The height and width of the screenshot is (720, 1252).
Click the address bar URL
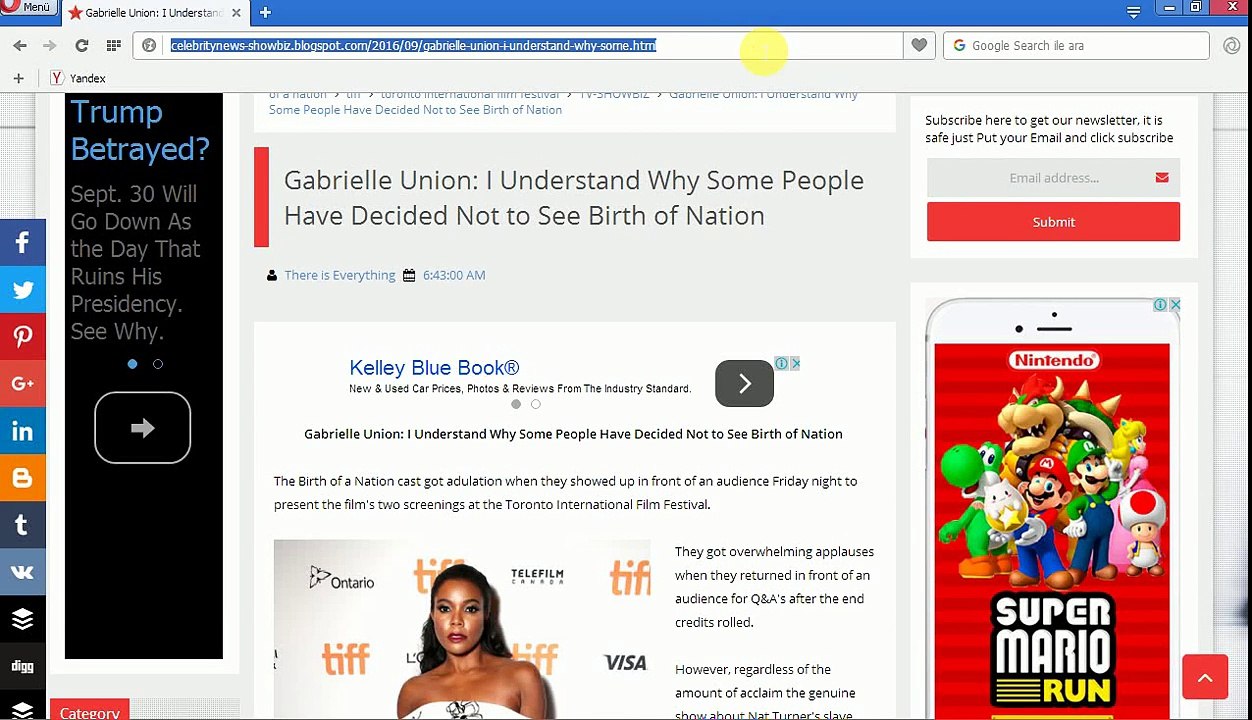413,45
